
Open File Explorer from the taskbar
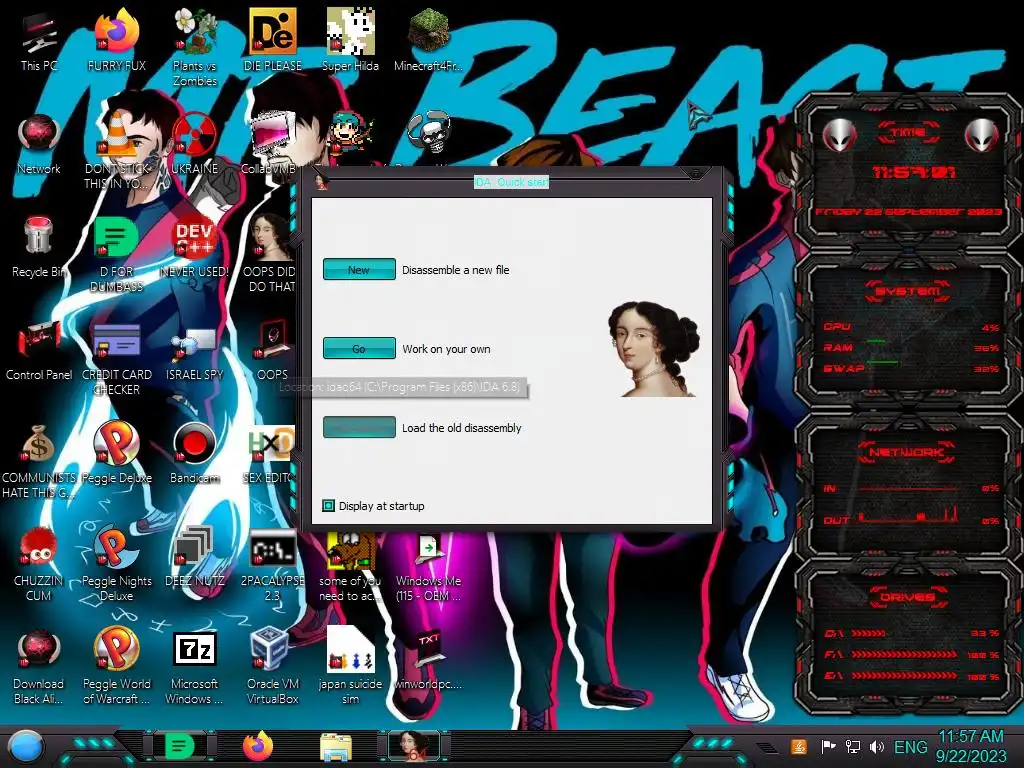pyautogui.click(x=336, y=746)
